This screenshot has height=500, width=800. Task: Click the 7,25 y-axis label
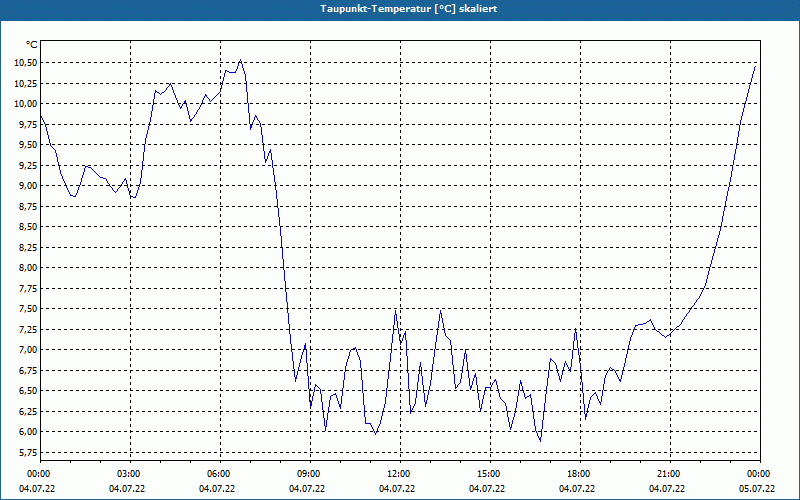(28, 329)
